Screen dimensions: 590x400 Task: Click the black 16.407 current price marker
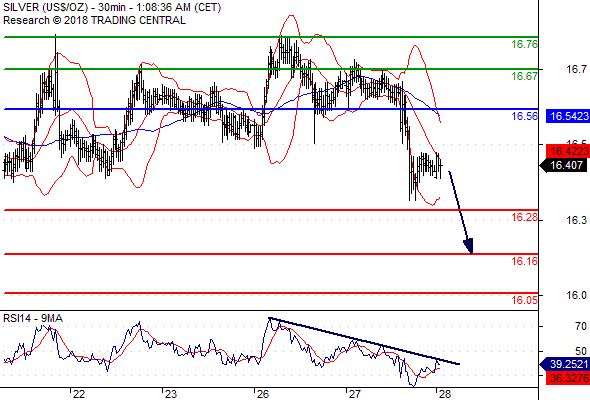pos(565,165)
